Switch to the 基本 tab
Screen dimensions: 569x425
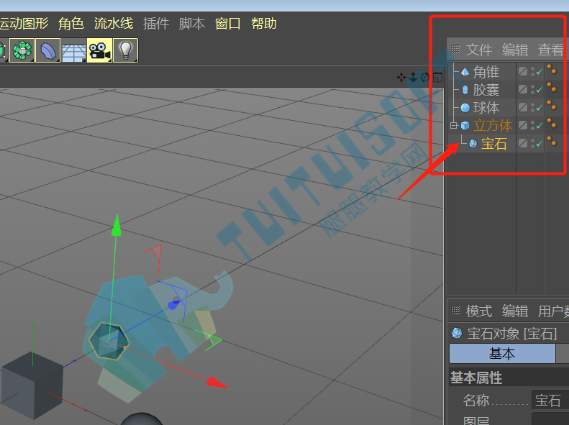502,354
